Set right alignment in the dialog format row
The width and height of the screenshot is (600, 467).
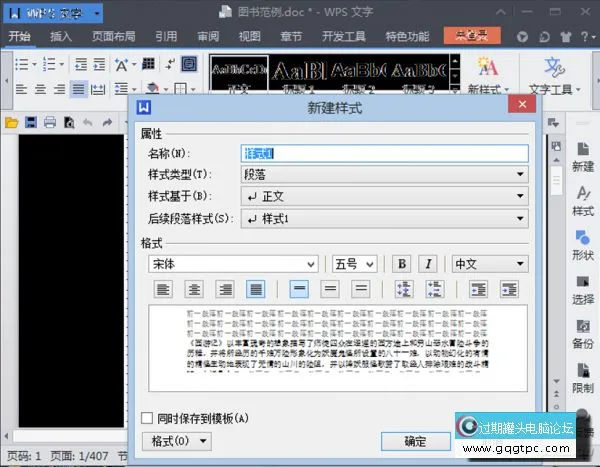click(x=225, y=289)
